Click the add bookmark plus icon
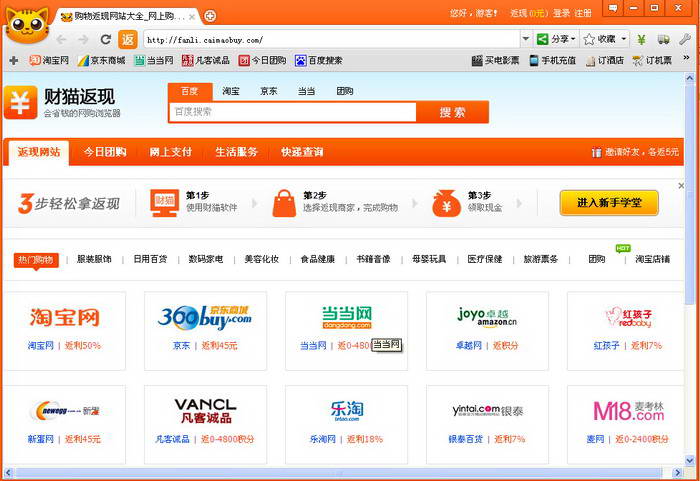 click(13, 60)
